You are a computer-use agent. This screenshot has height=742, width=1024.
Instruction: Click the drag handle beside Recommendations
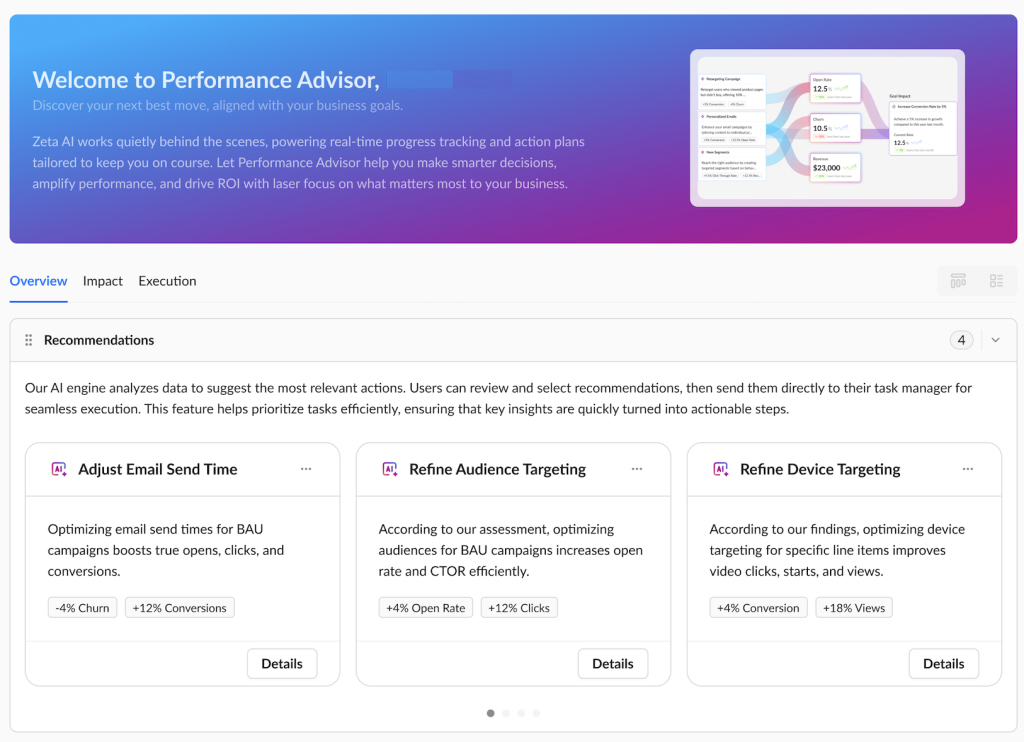click(x=30, y=340)
